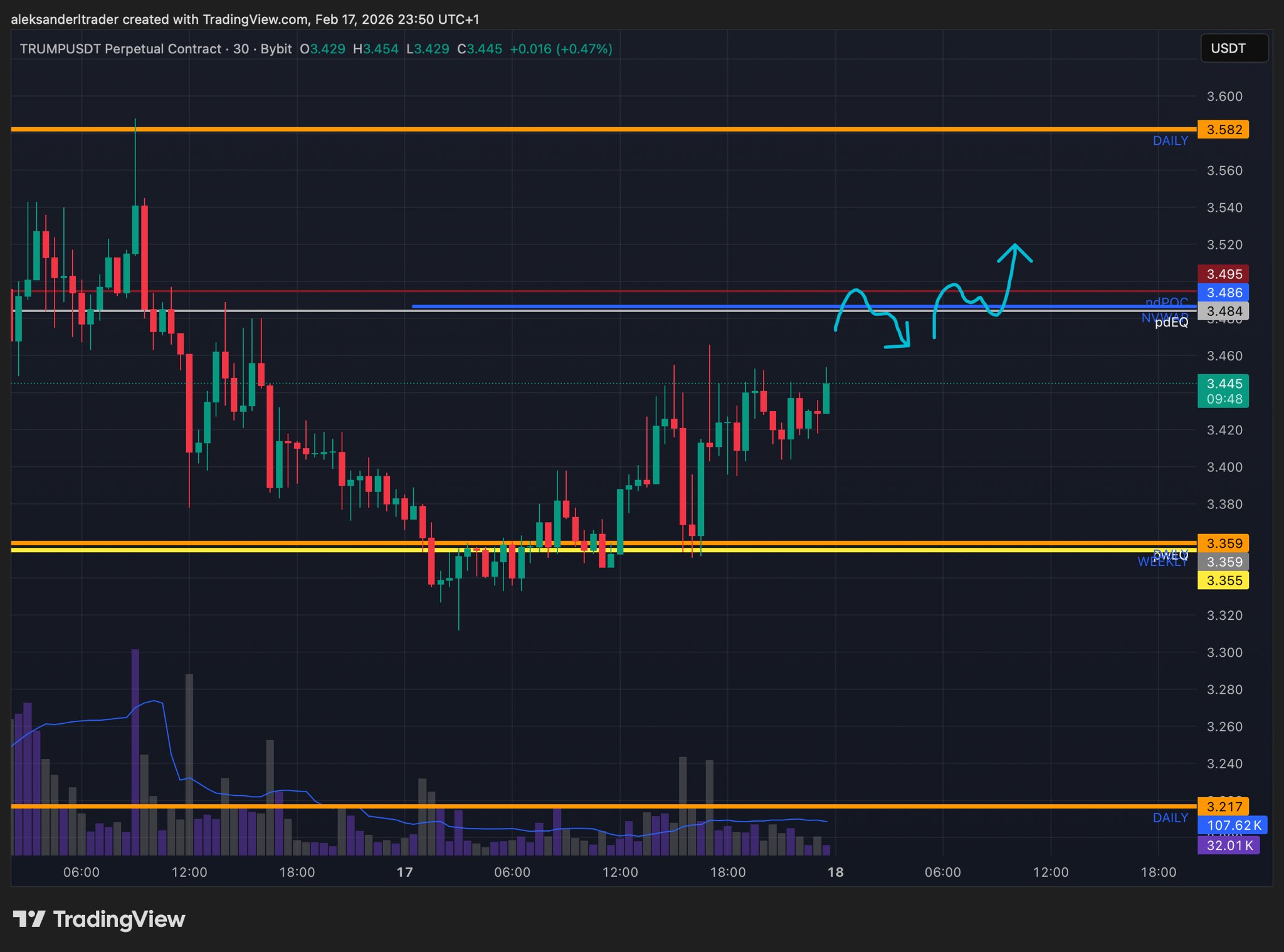
Task: Click the blue 107.62K volume label
Action: tap(1233, 825)
